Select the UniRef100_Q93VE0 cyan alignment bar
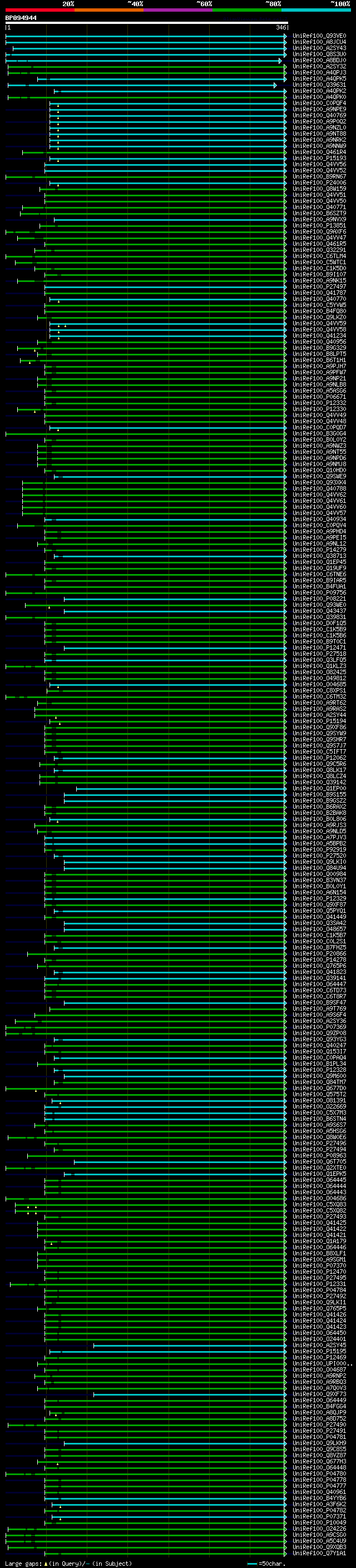Viewport: 356px width, 1568px height. (x=146, y=36)
